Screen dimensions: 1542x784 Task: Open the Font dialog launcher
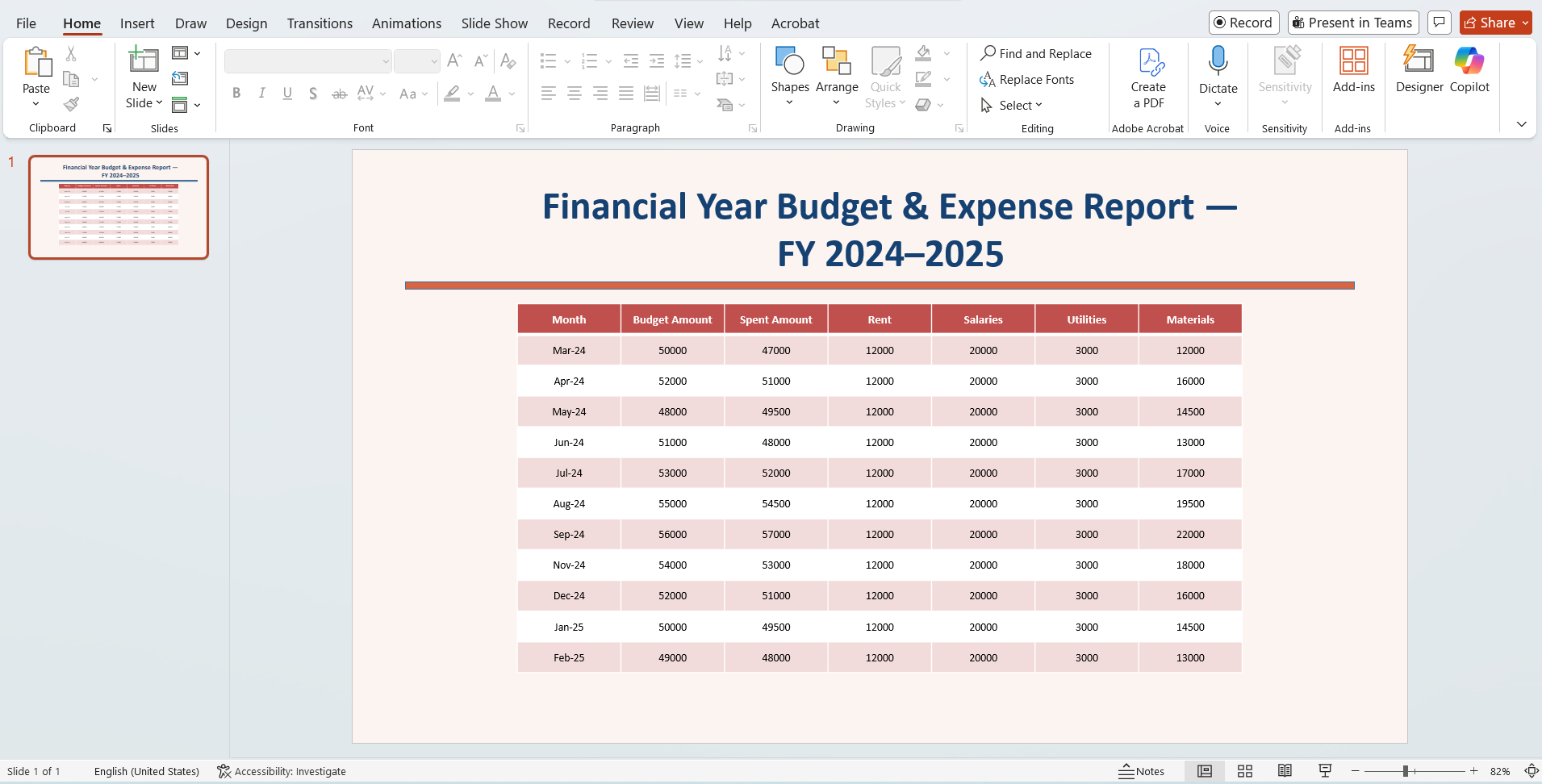click(520, 128)
